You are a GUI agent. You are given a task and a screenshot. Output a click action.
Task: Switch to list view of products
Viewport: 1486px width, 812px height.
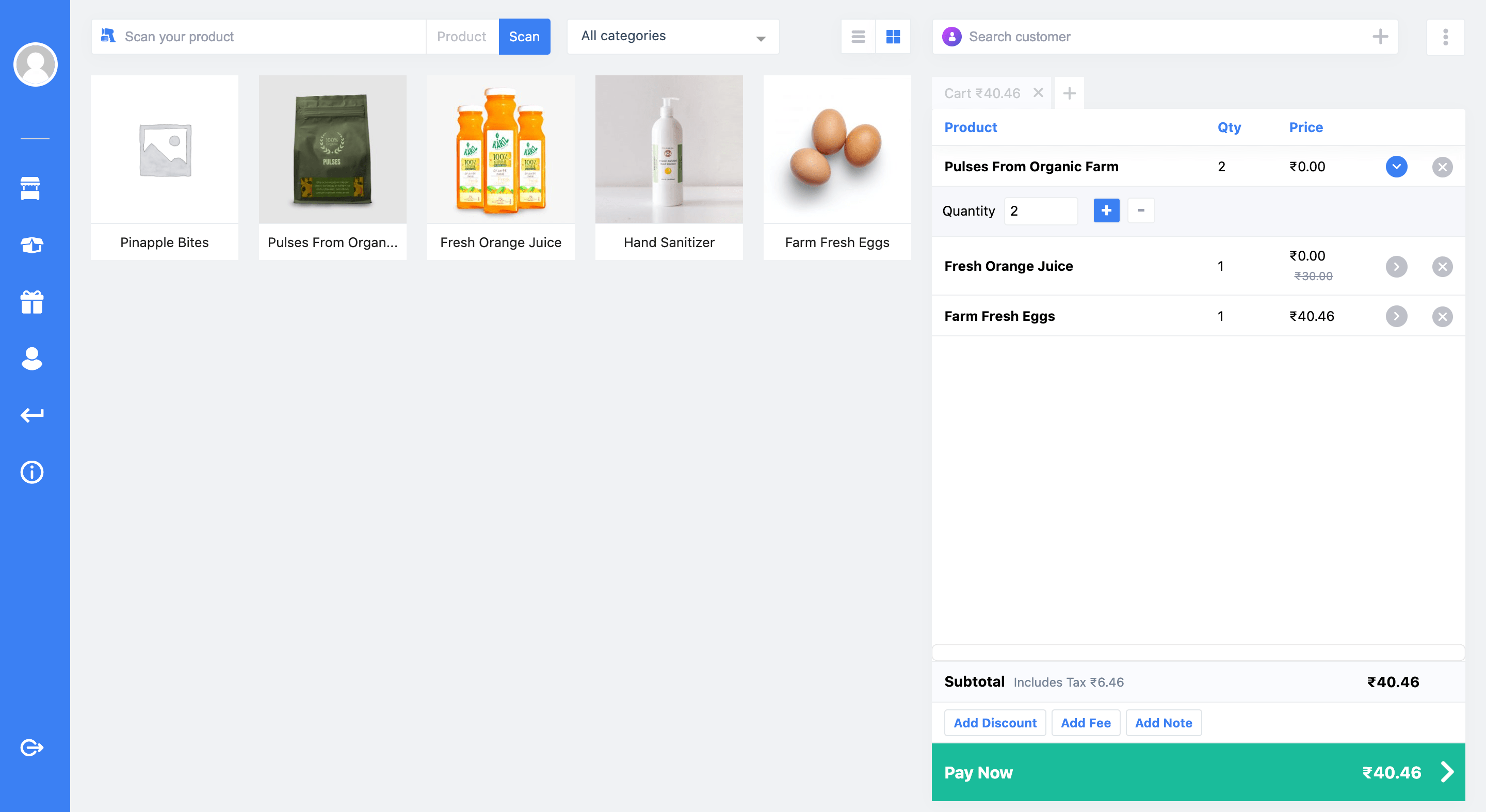(x=858, y=36)
